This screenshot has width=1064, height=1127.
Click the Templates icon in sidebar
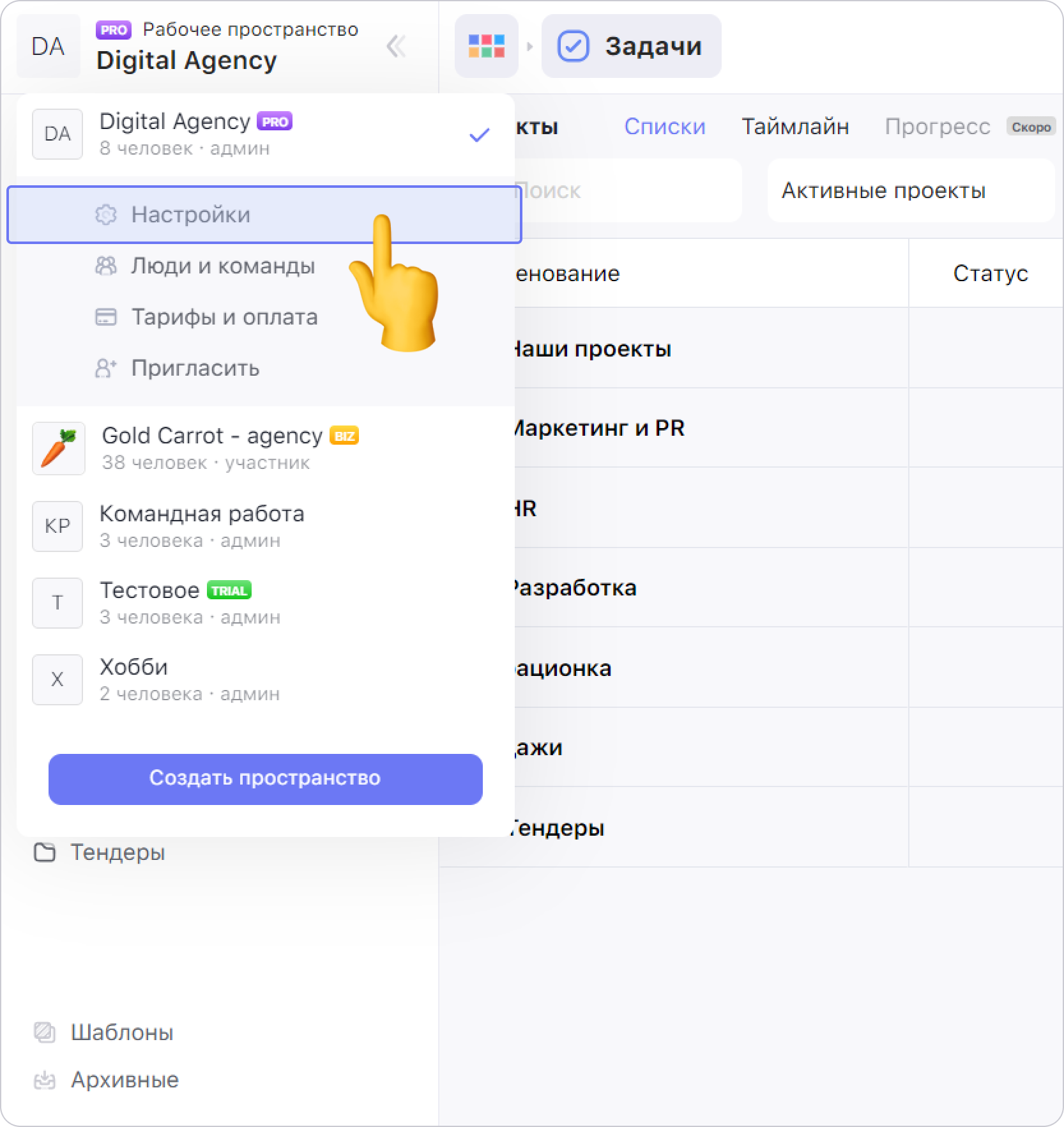[44, 1032]
